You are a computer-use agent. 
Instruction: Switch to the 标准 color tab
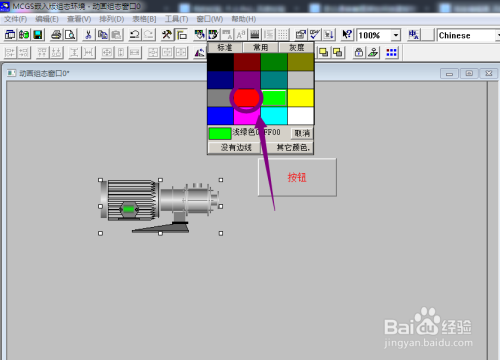[225, 47]
